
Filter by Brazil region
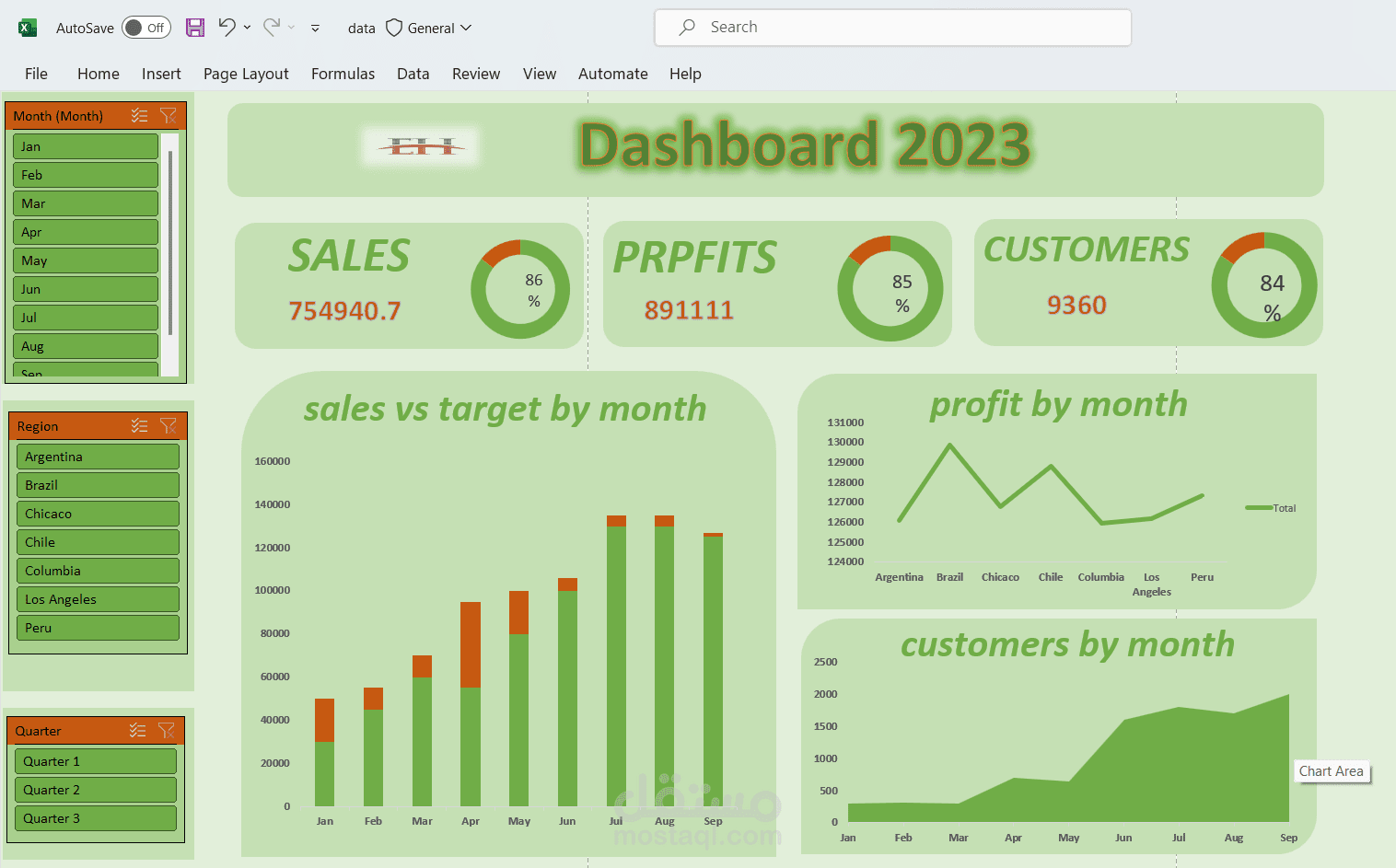[98, 485]
